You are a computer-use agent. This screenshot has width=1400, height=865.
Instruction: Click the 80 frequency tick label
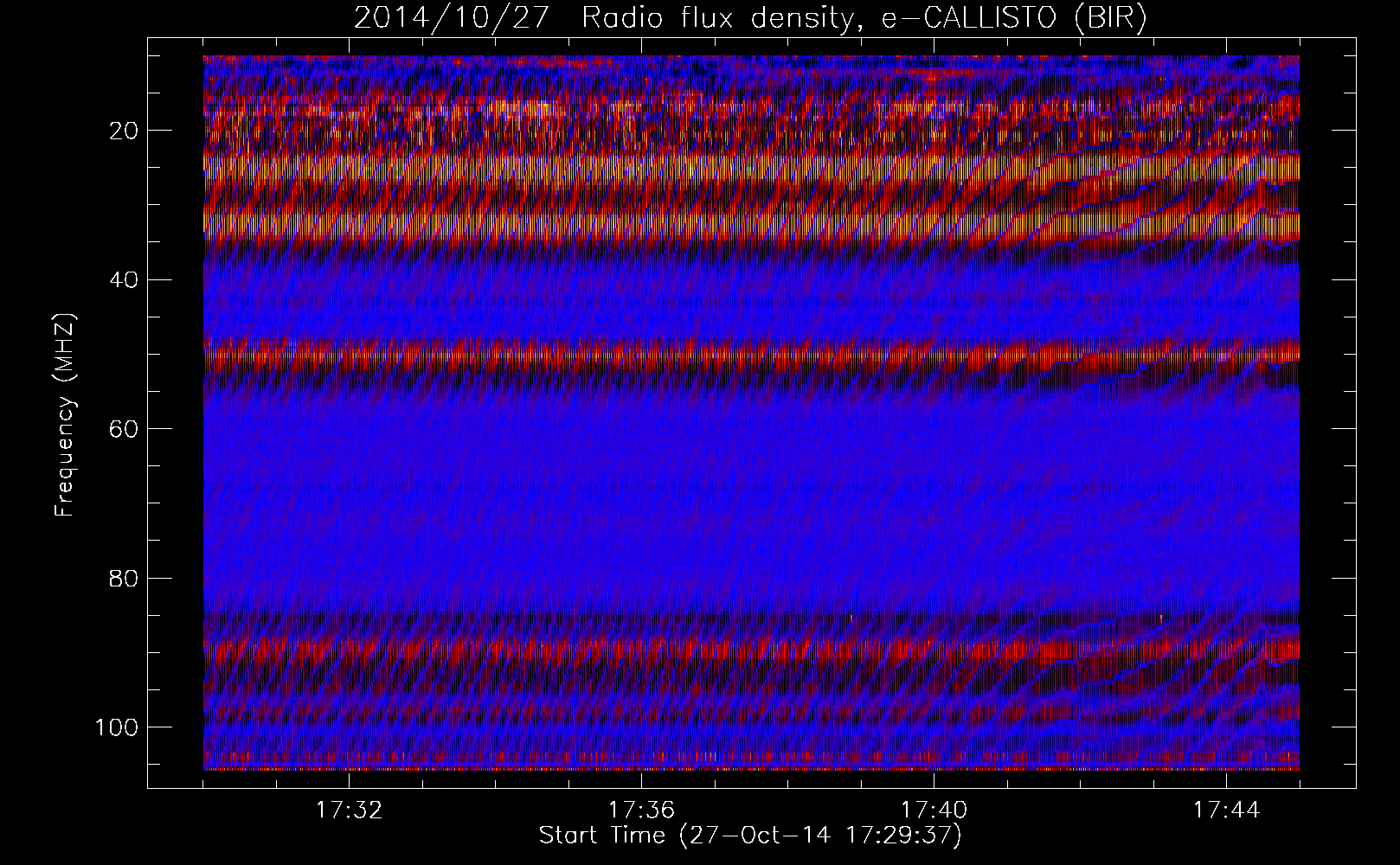pos(125,578)
